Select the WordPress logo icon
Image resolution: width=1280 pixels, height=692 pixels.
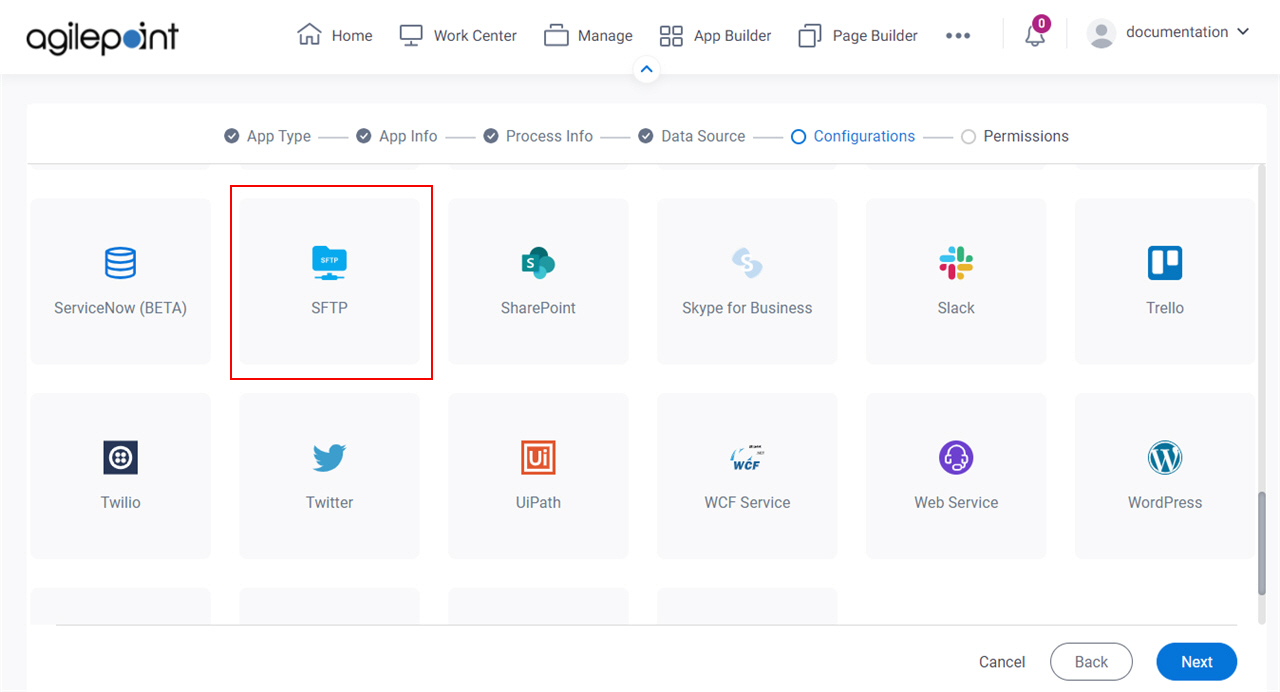pyautogui.click(x=1165, y=457)
